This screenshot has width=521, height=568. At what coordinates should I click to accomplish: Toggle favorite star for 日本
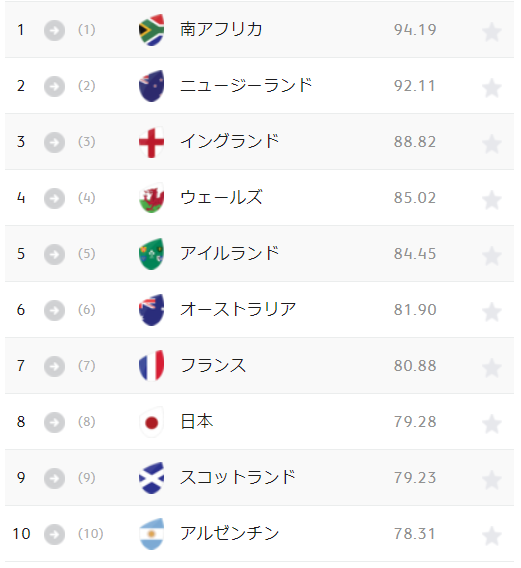(x=492, y=423)
